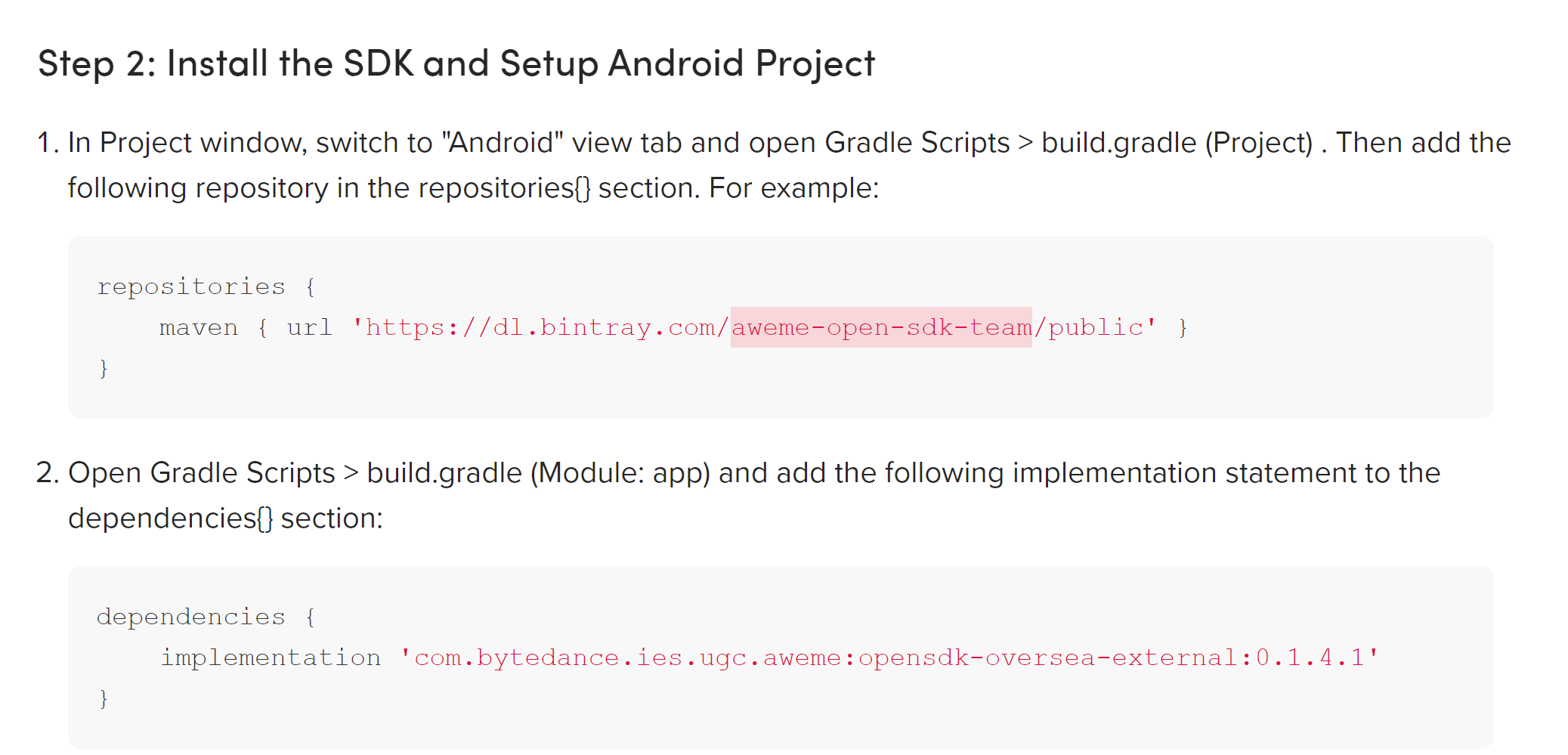1568x755 pixels.
Task: Click "dependencies{}" in the step two sentence
Action: [x=170, y=518]
